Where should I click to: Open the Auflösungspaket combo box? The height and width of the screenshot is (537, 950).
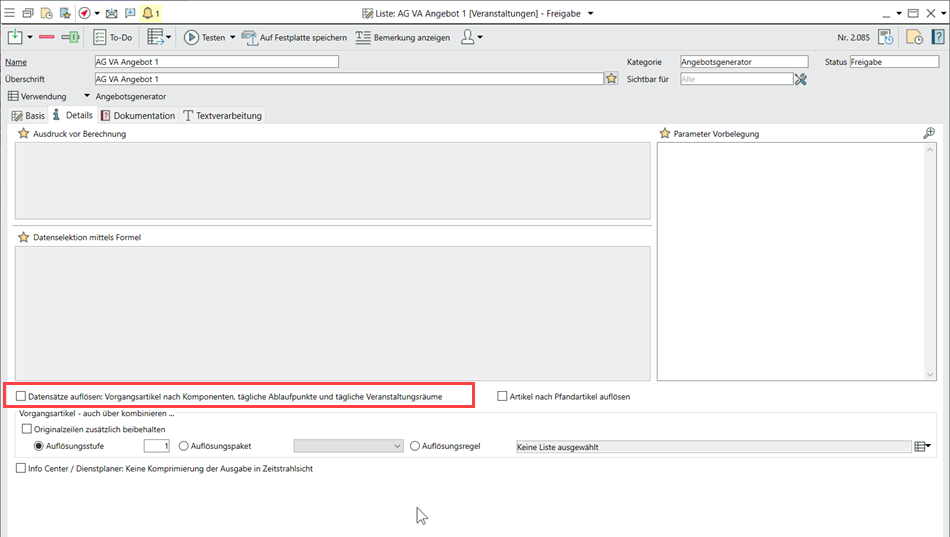[x=348, y=446]
